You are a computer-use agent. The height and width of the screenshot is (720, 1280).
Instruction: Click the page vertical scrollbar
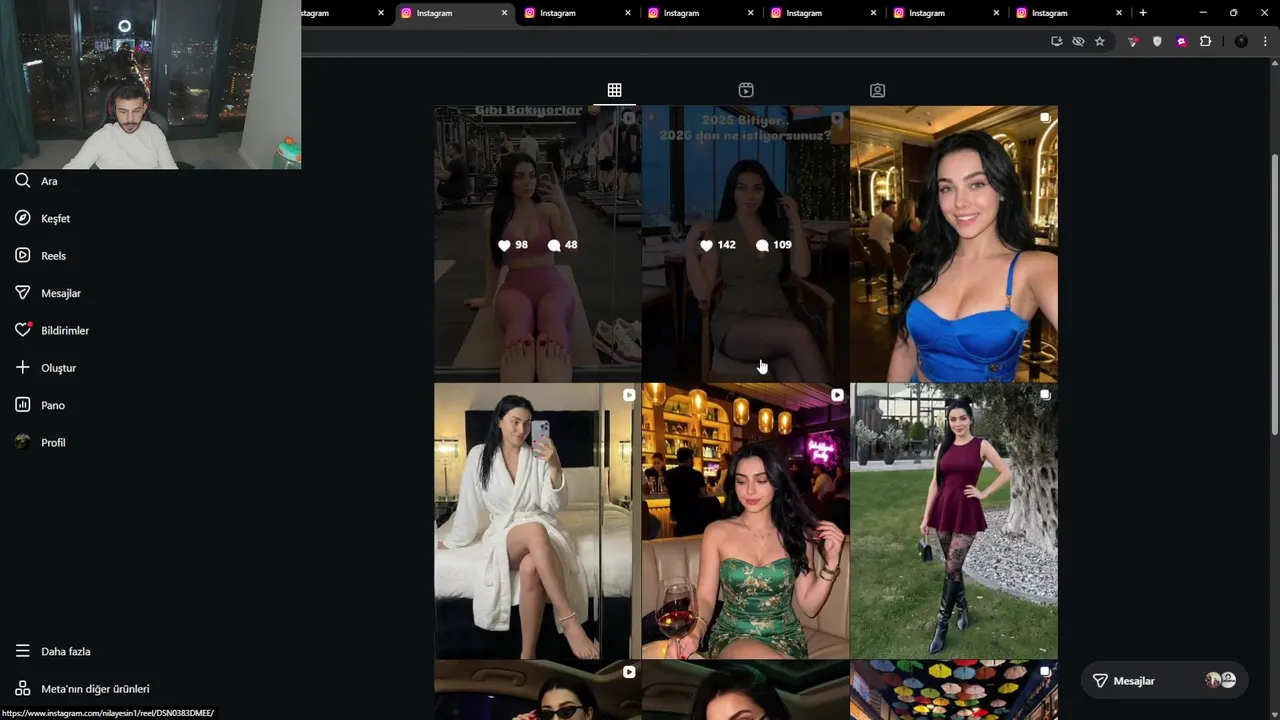coord(1274,294)
